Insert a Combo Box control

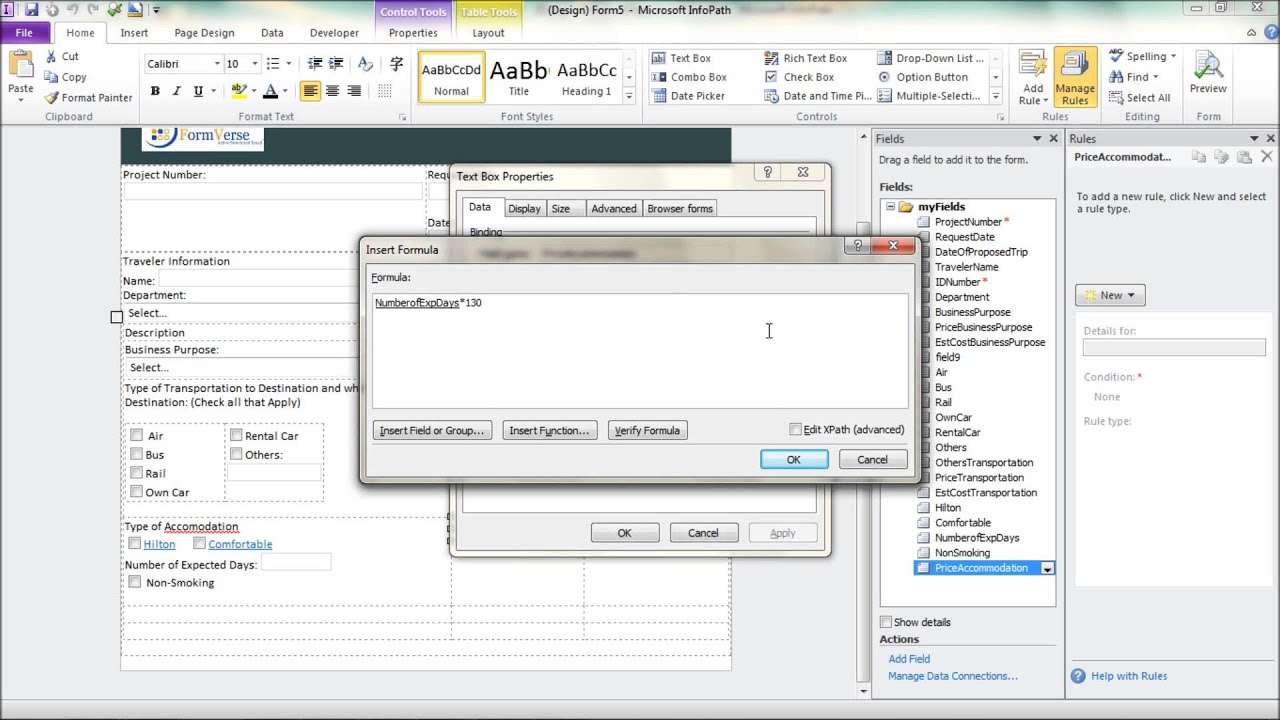(689, 77)
